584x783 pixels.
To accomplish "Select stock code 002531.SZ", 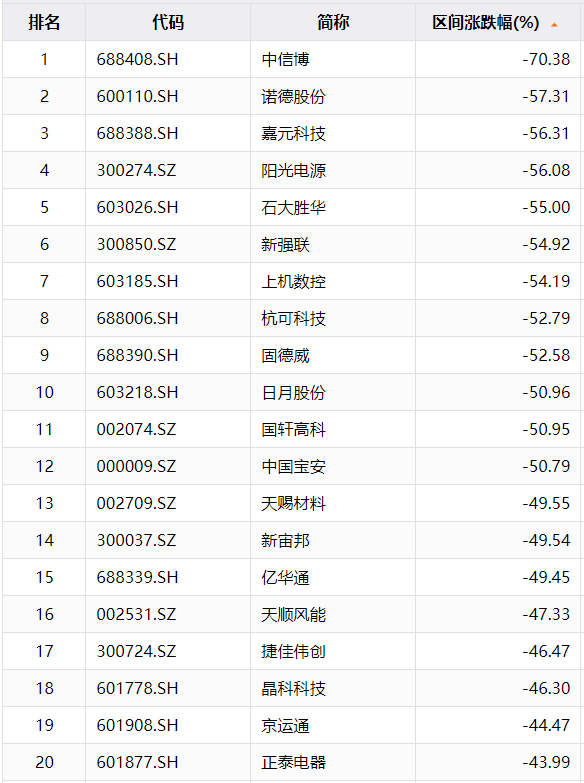I will (x=136, y=614).
